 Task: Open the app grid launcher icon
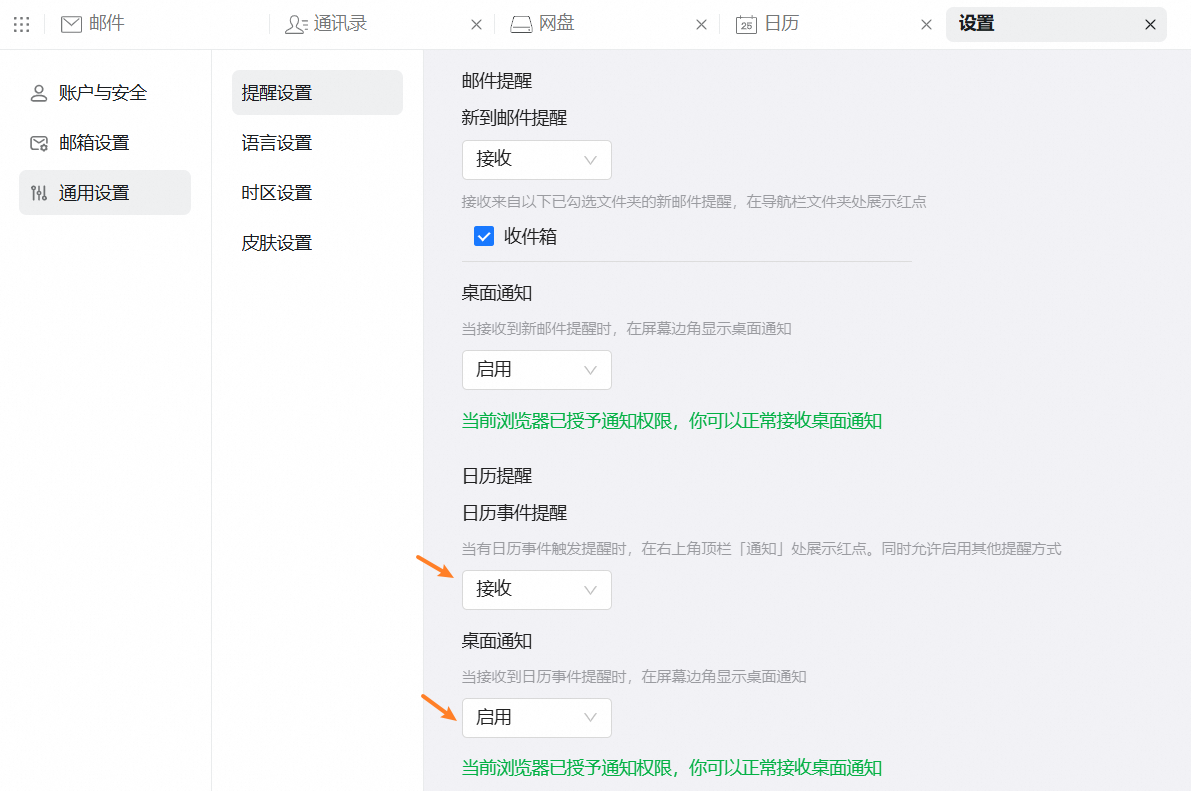point(21,24)
